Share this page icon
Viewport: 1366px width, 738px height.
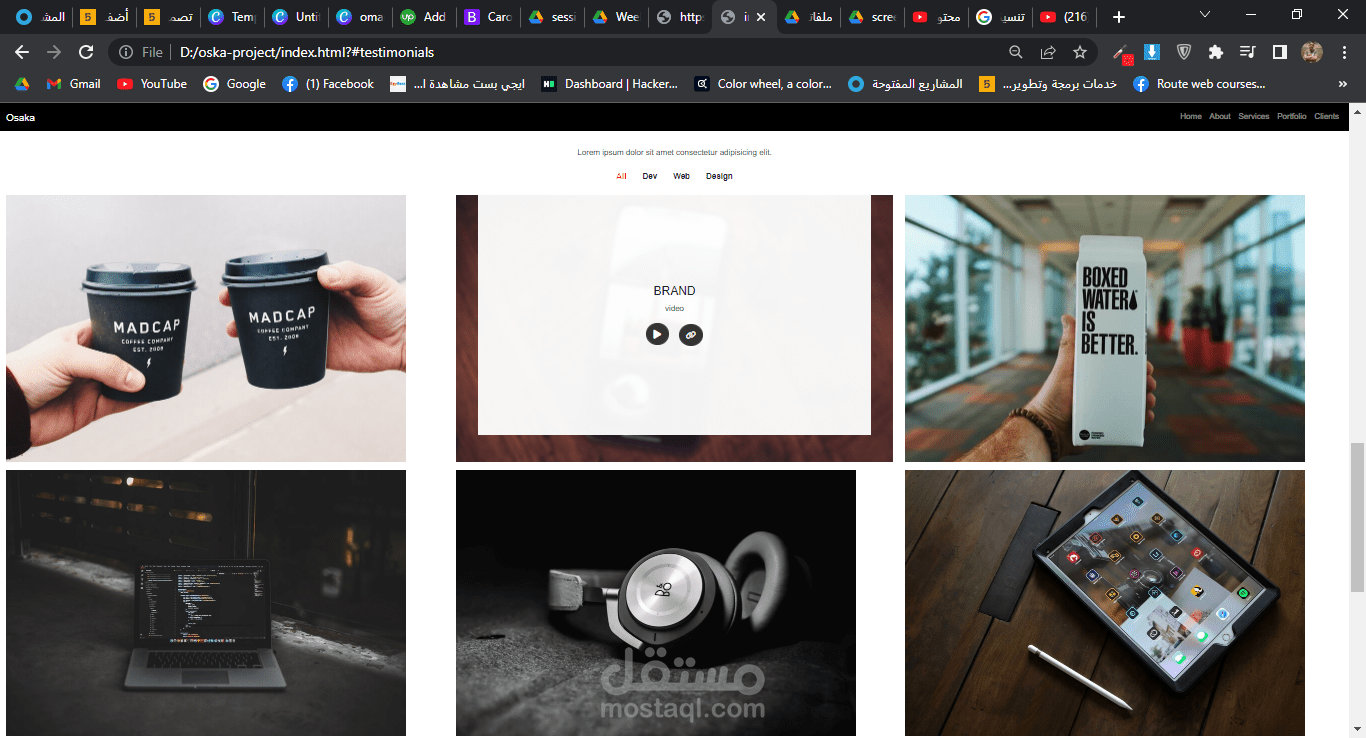click(1048, 52)
